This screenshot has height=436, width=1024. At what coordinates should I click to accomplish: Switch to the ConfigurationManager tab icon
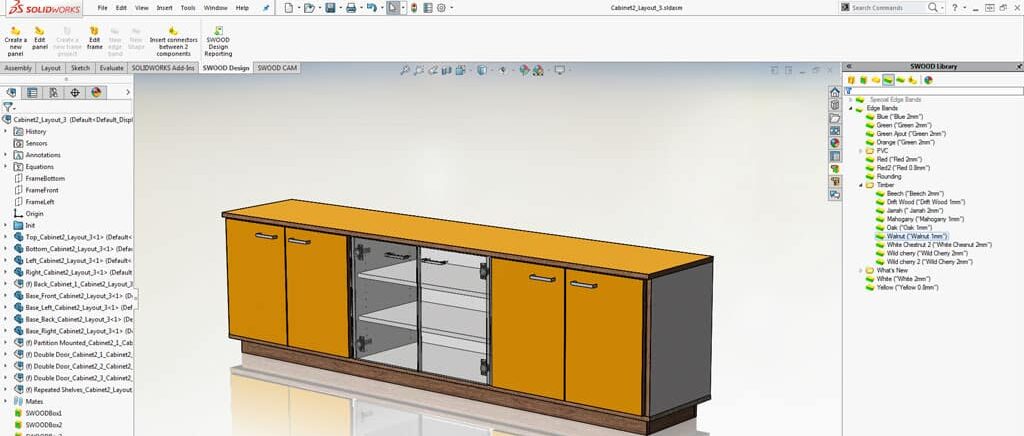point(54,93)
